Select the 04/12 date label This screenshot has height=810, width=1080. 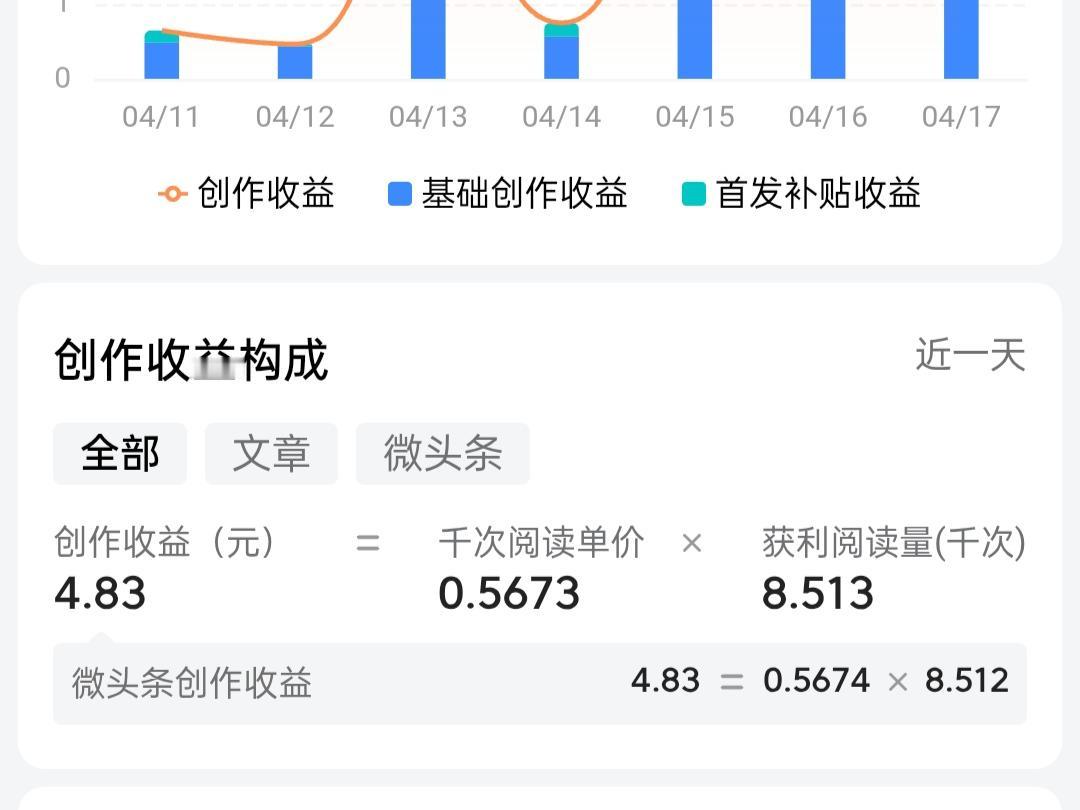click(295, 117)
